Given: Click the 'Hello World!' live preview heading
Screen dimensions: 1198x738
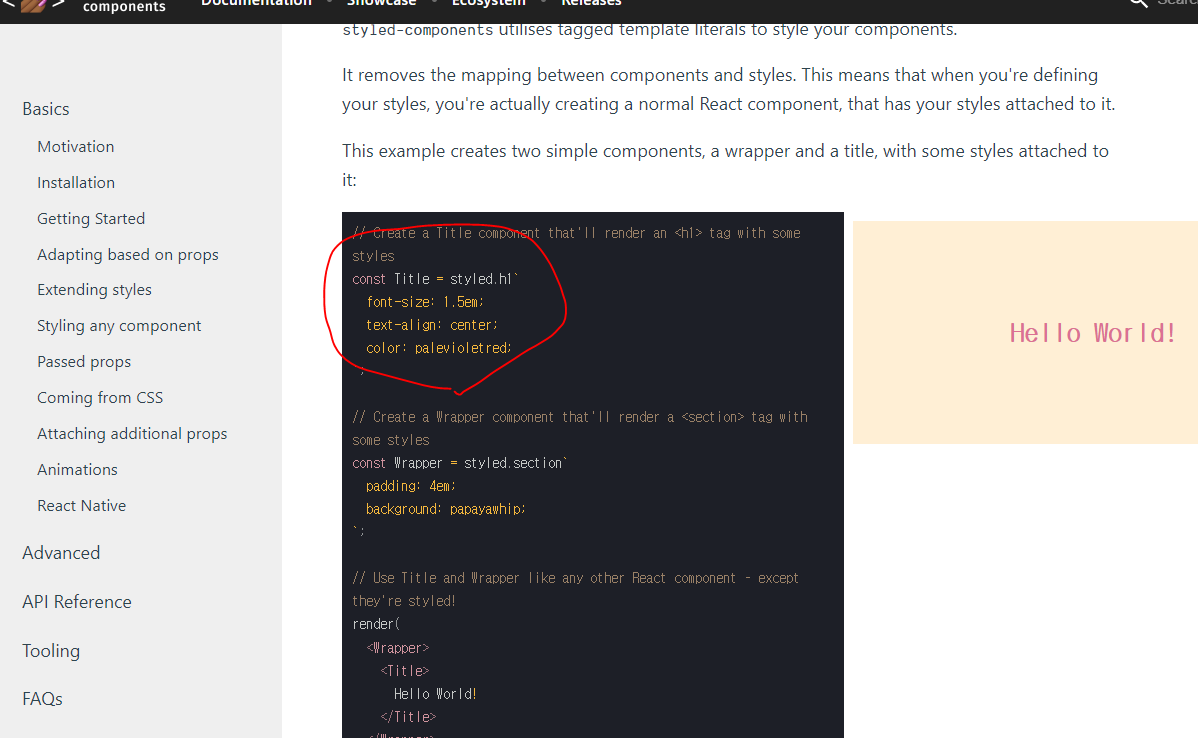Looking at the screenshot, I should coord(1093,333).
